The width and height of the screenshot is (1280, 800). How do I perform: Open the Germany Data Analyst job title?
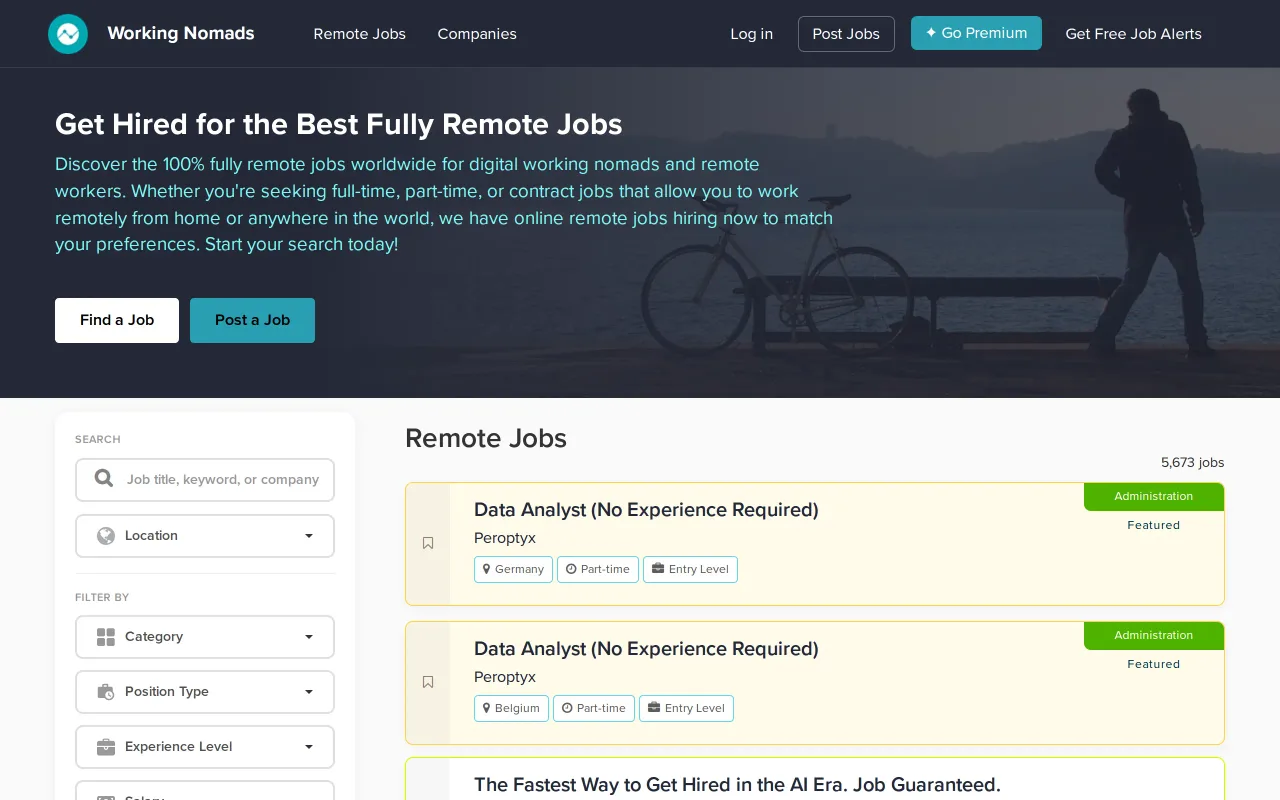[646, 510]
